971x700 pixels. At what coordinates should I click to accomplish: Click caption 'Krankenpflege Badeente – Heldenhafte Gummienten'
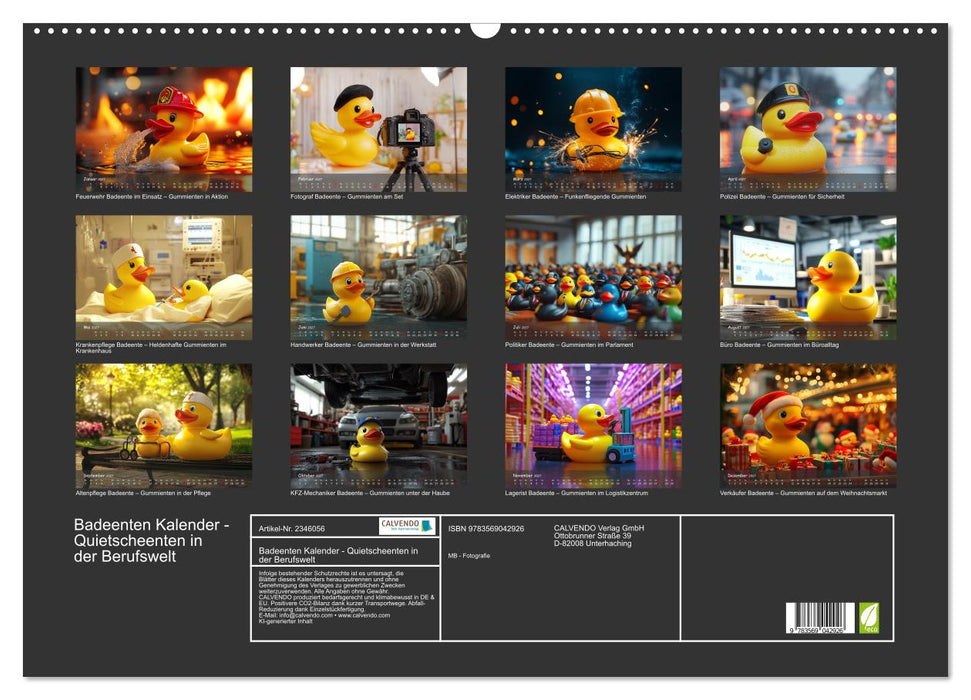point(151,348)
